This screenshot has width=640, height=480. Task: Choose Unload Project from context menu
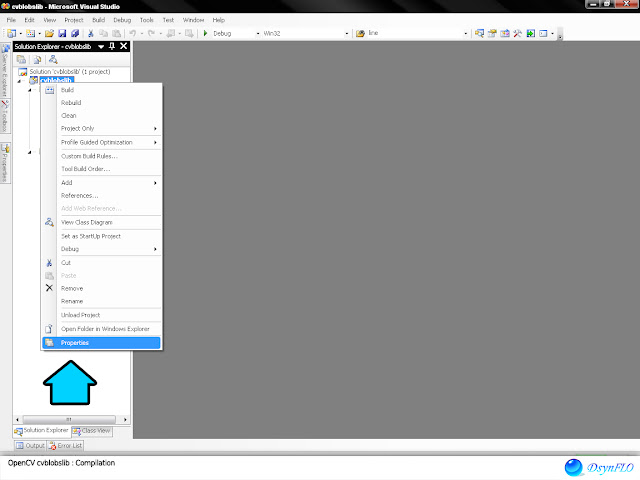tap(102, 315)
